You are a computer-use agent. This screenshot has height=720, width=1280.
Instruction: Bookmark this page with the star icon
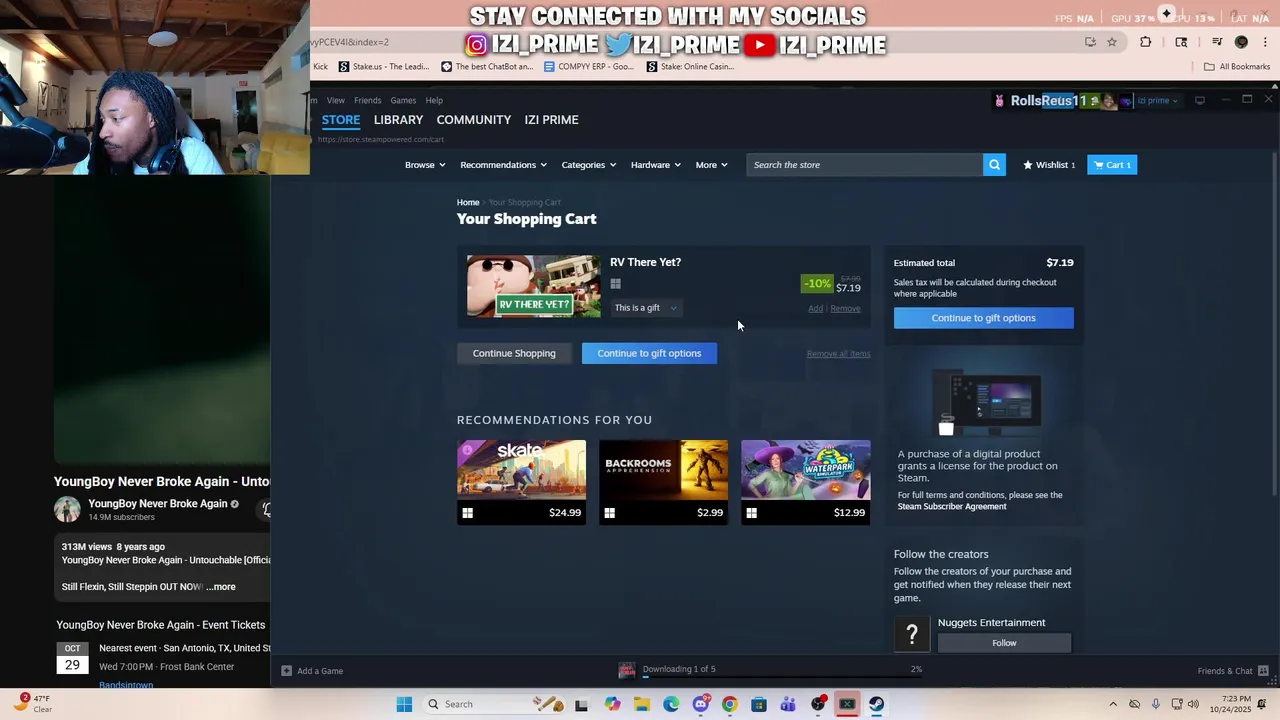(1112, 42)
